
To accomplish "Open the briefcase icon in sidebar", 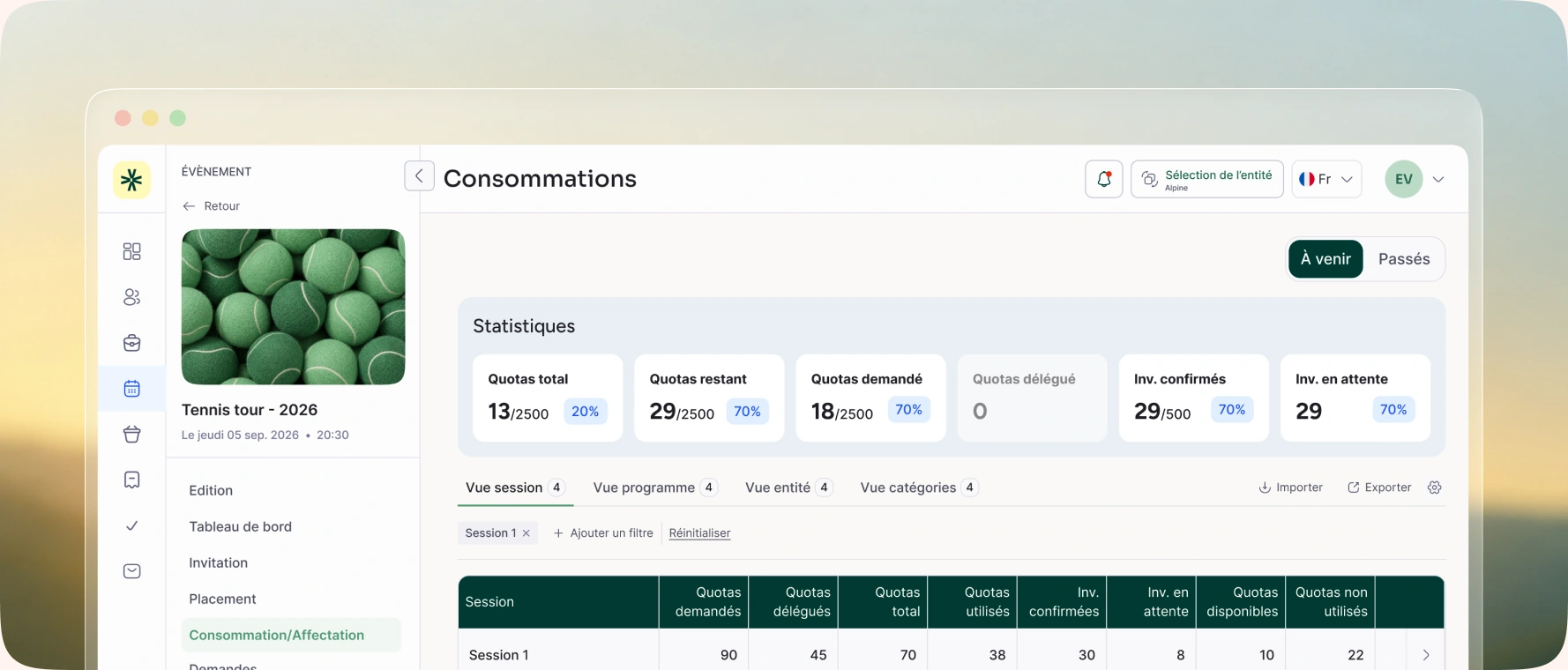I will (x=131, y=343).
